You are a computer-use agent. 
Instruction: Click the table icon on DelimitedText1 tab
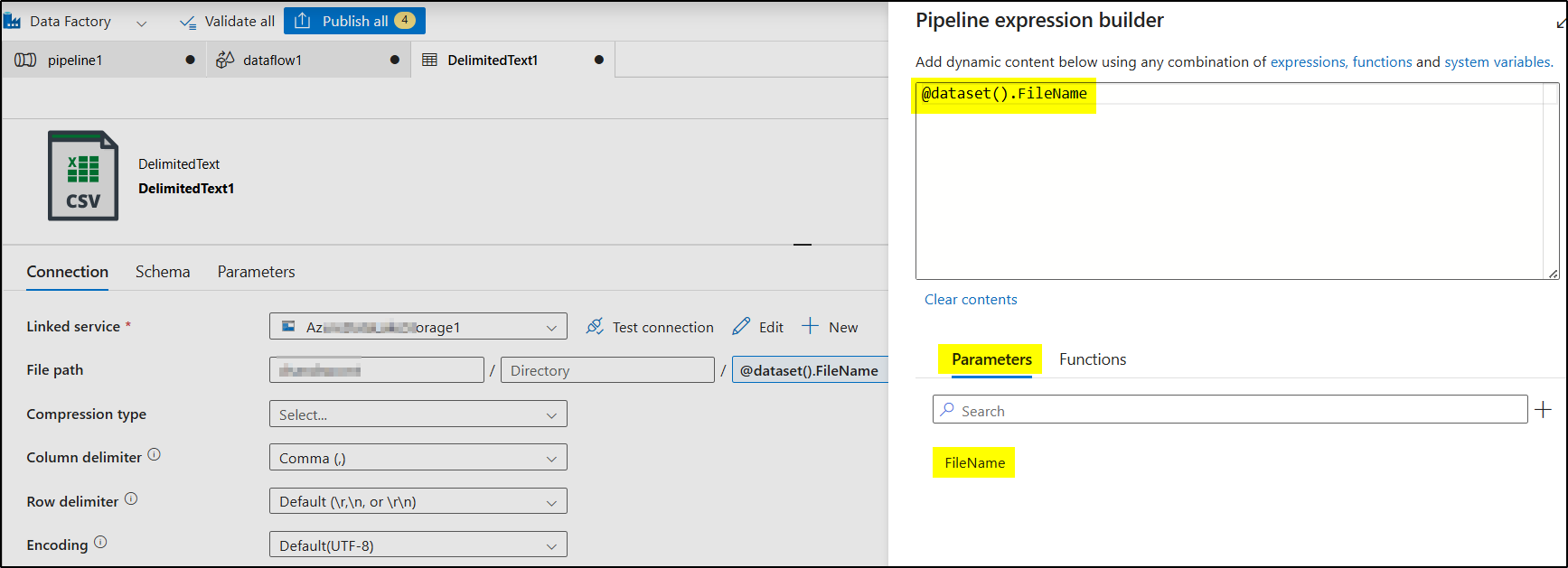(x=429, y=60)
